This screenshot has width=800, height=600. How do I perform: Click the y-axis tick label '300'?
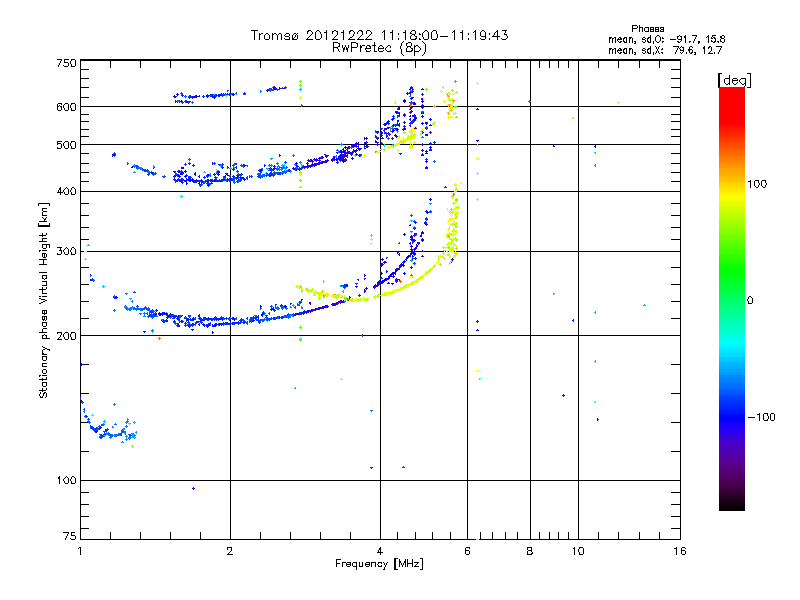(66, 251)
